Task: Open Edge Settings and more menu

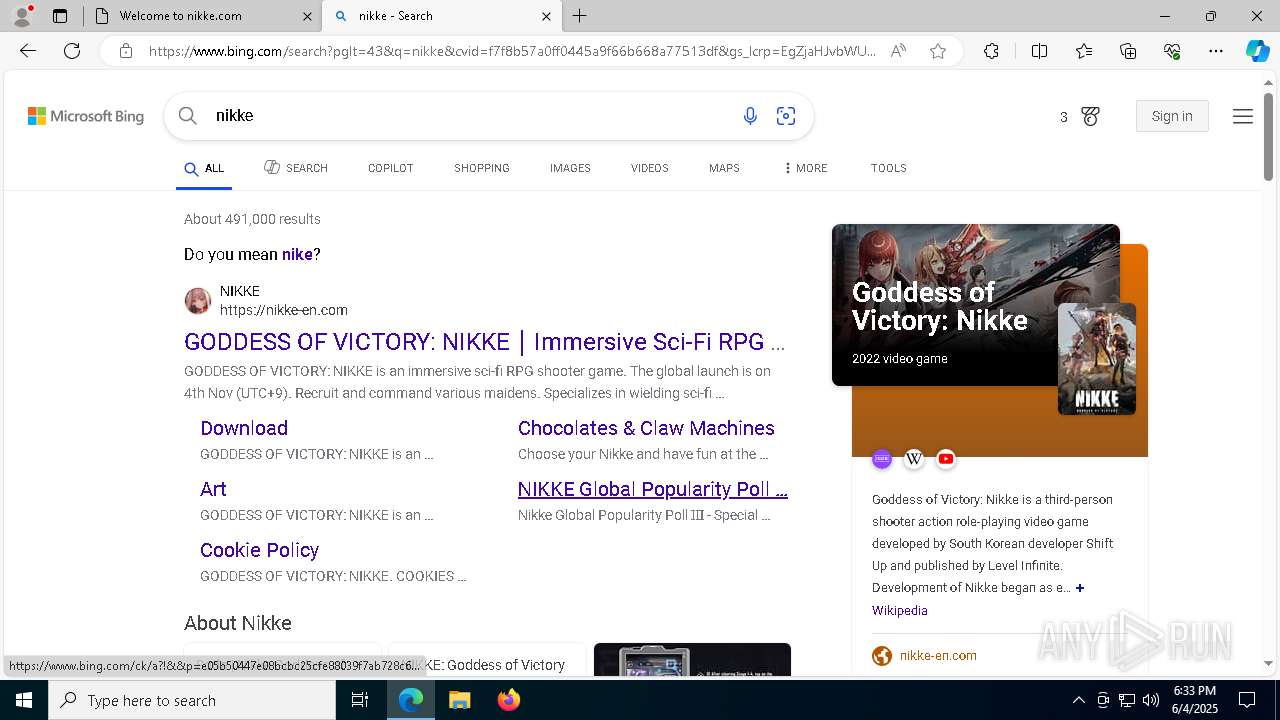Action: coord(1216,51)
